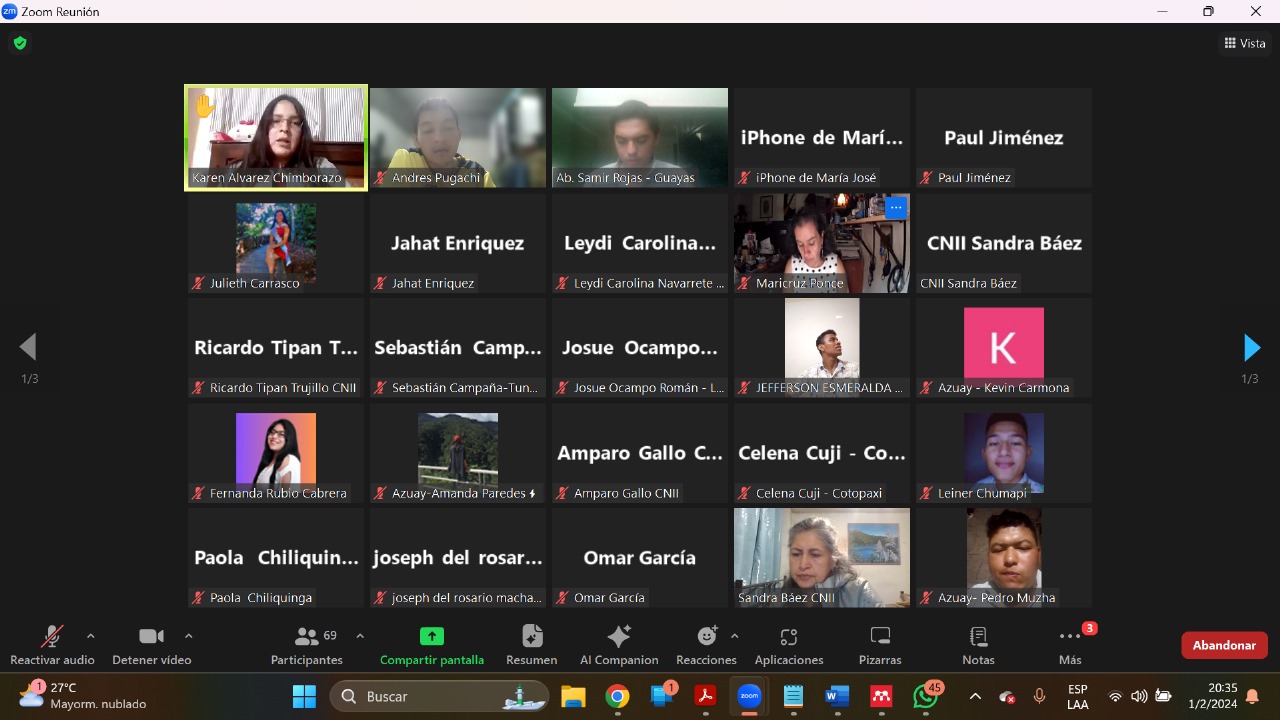Viewport: 1280px width, 720px height.
Task: Toggle the Participantes list panel
Action: coord(307,645)
